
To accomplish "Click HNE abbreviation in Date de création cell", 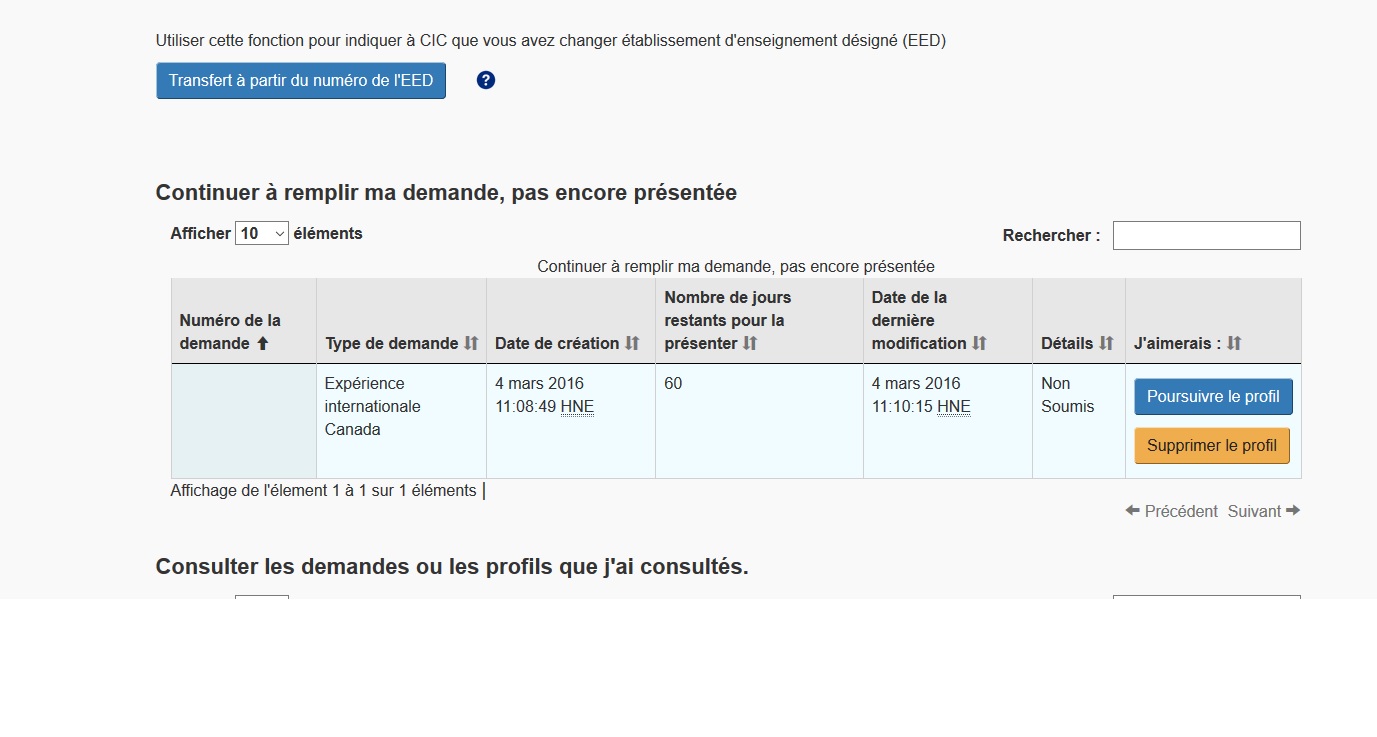I will [577, 407].
